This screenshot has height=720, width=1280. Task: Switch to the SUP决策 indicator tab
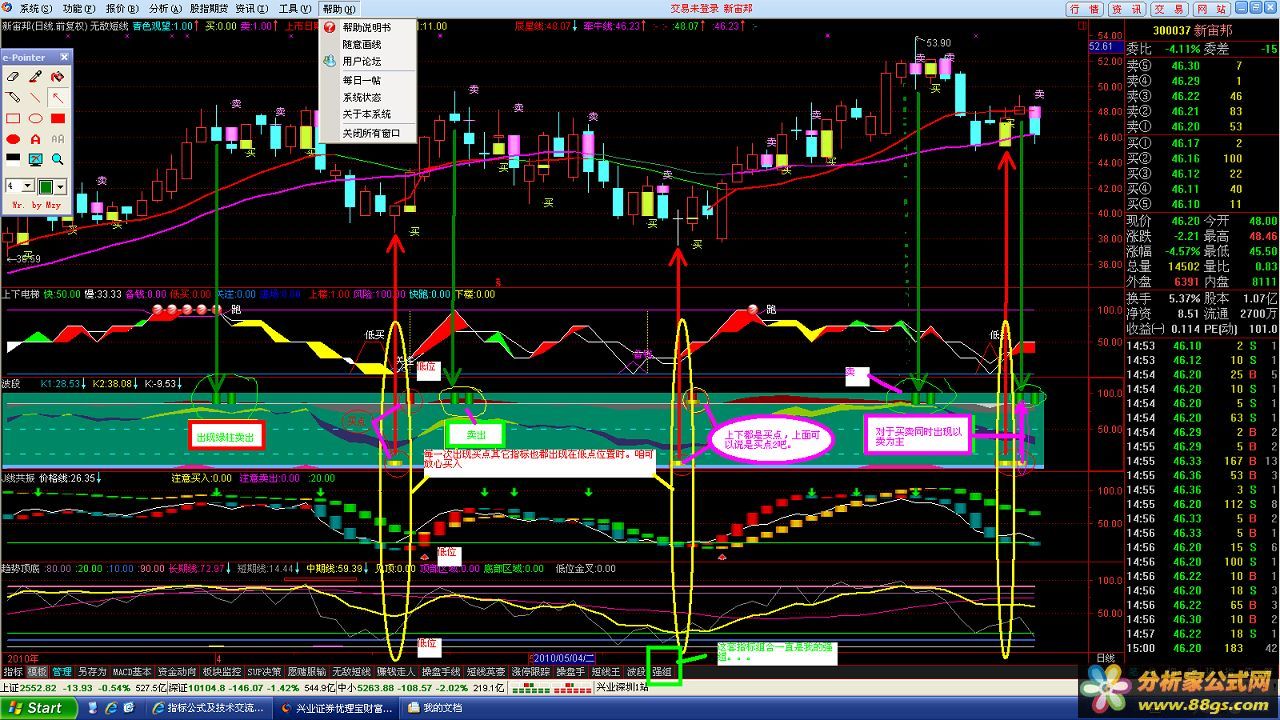(x=264, y=672)
